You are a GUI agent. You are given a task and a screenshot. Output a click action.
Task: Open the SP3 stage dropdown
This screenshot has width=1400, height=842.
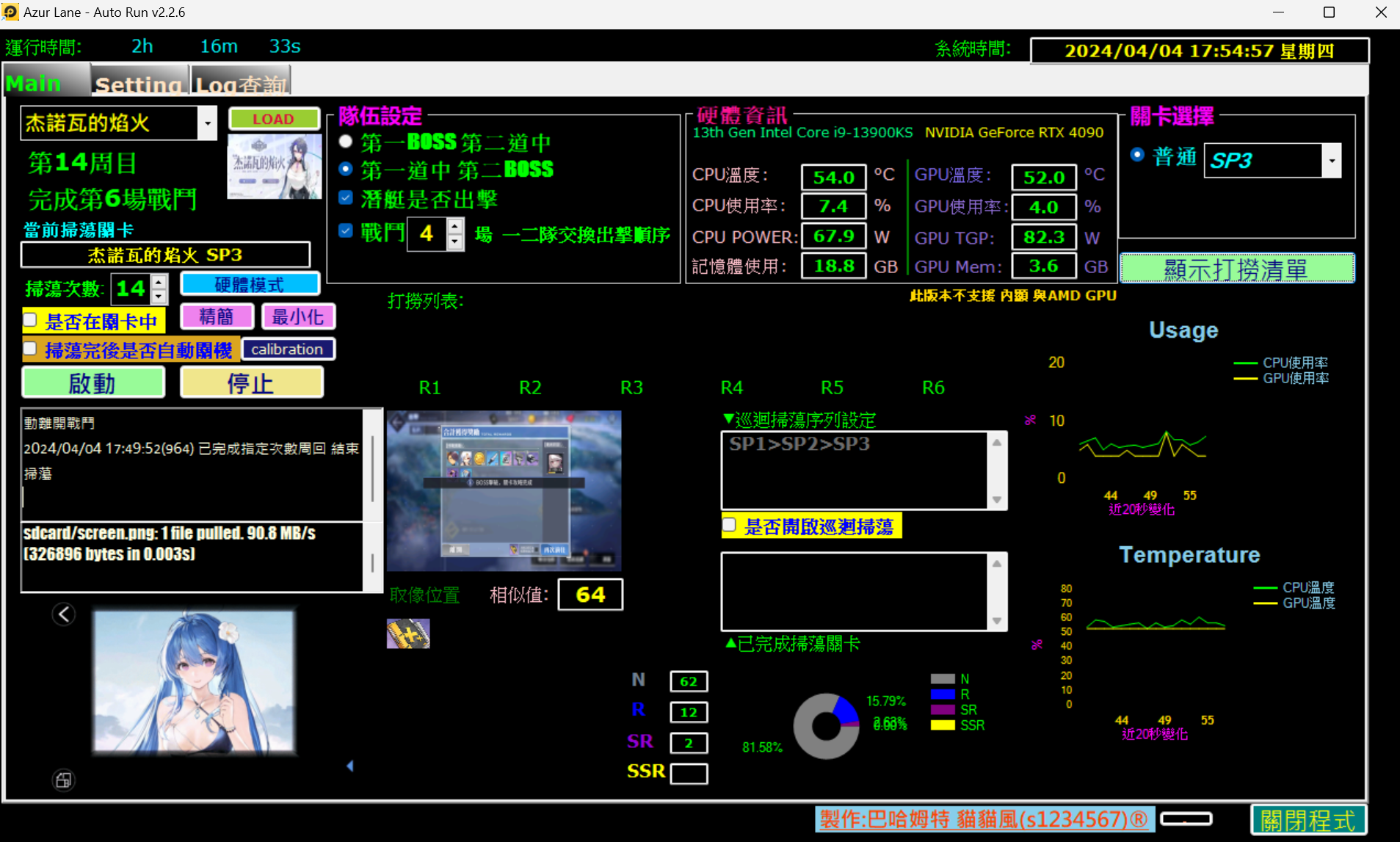pos(1332,161)
